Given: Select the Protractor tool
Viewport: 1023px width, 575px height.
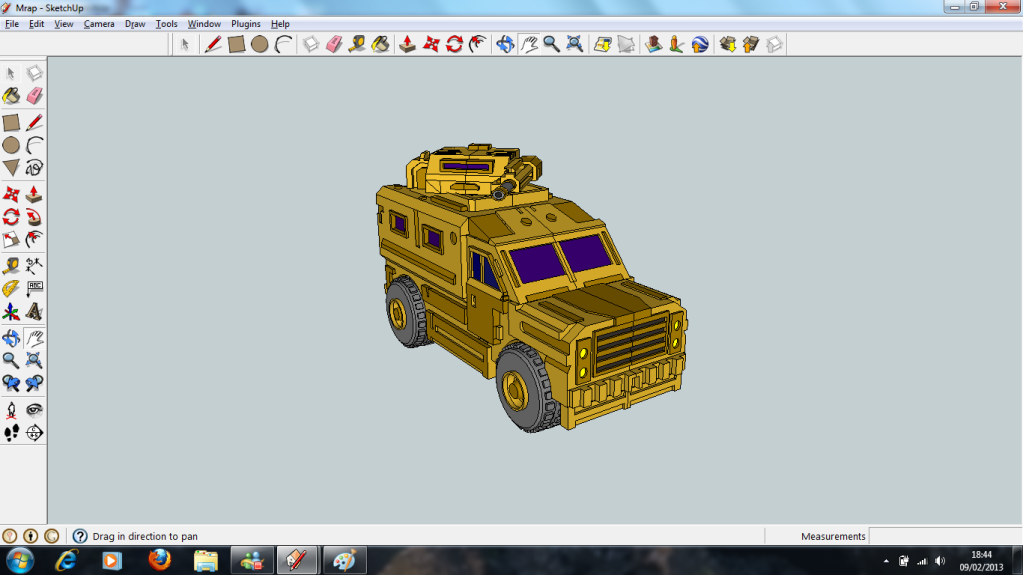Looking at the screenshot, I should click(x=11, y=288).
